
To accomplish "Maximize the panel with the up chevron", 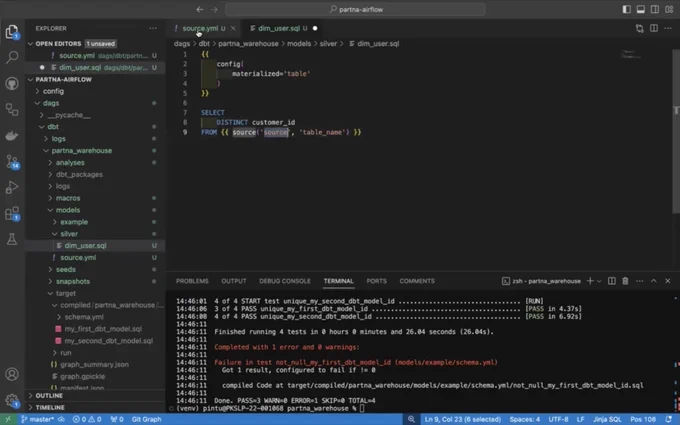I will tap(654, 281).
